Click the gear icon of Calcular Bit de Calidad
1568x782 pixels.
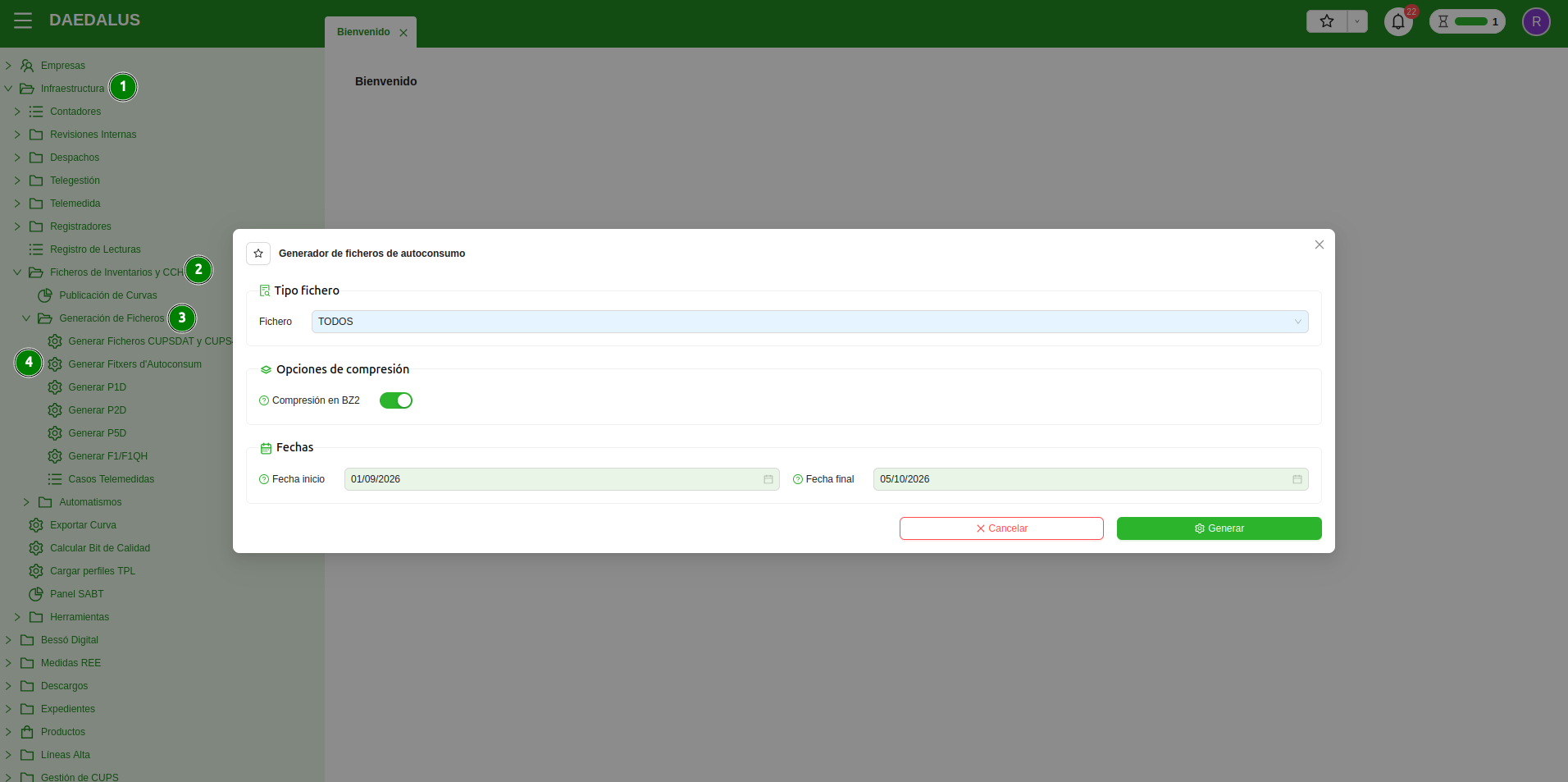click(36, 548)
